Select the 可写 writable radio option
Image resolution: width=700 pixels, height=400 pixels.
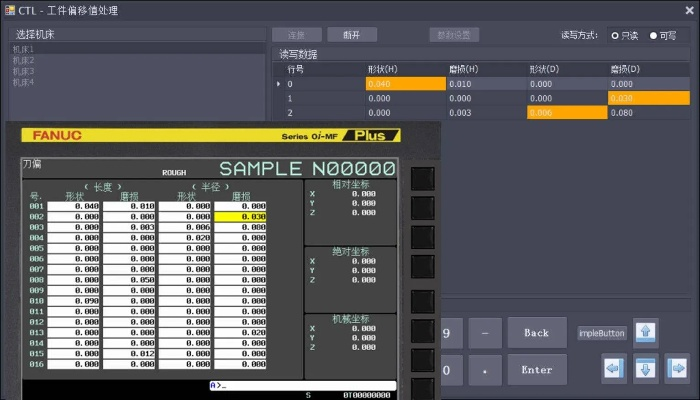click(x=654, y=35)
